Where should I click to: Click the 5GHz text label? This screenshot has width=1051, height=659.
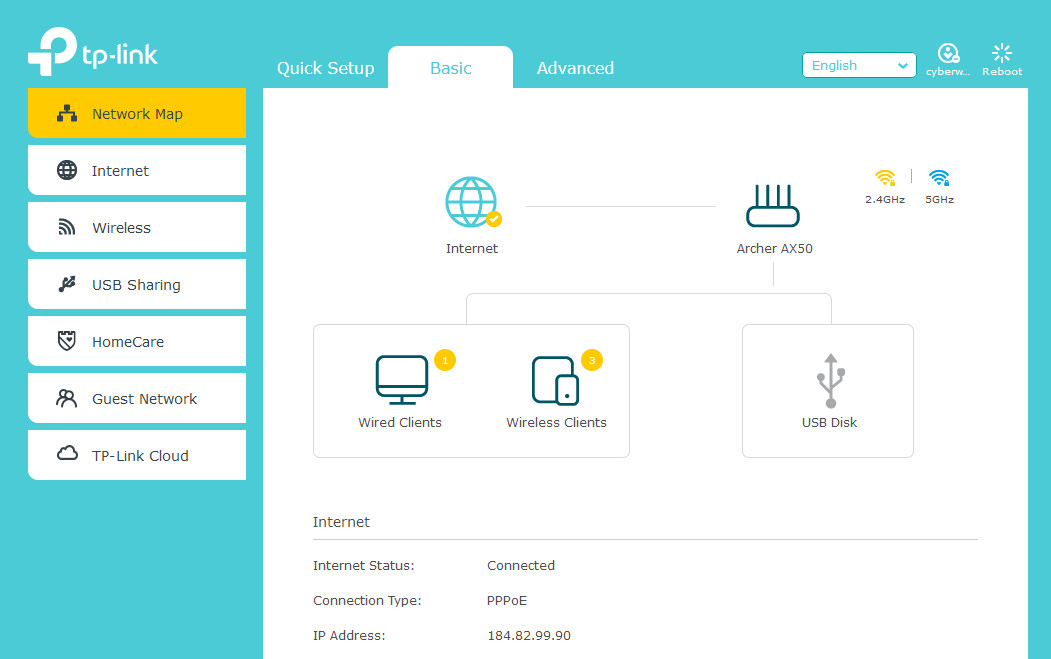pos(939,199)
